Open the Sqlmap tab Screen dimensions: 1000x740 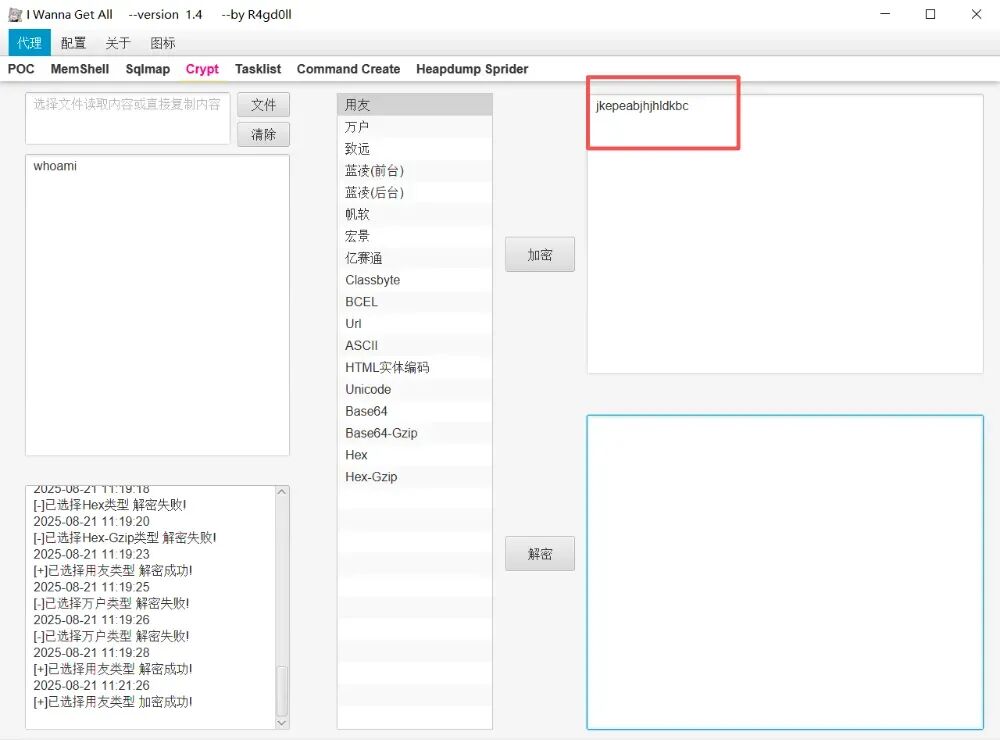click(x=148, y=69)
